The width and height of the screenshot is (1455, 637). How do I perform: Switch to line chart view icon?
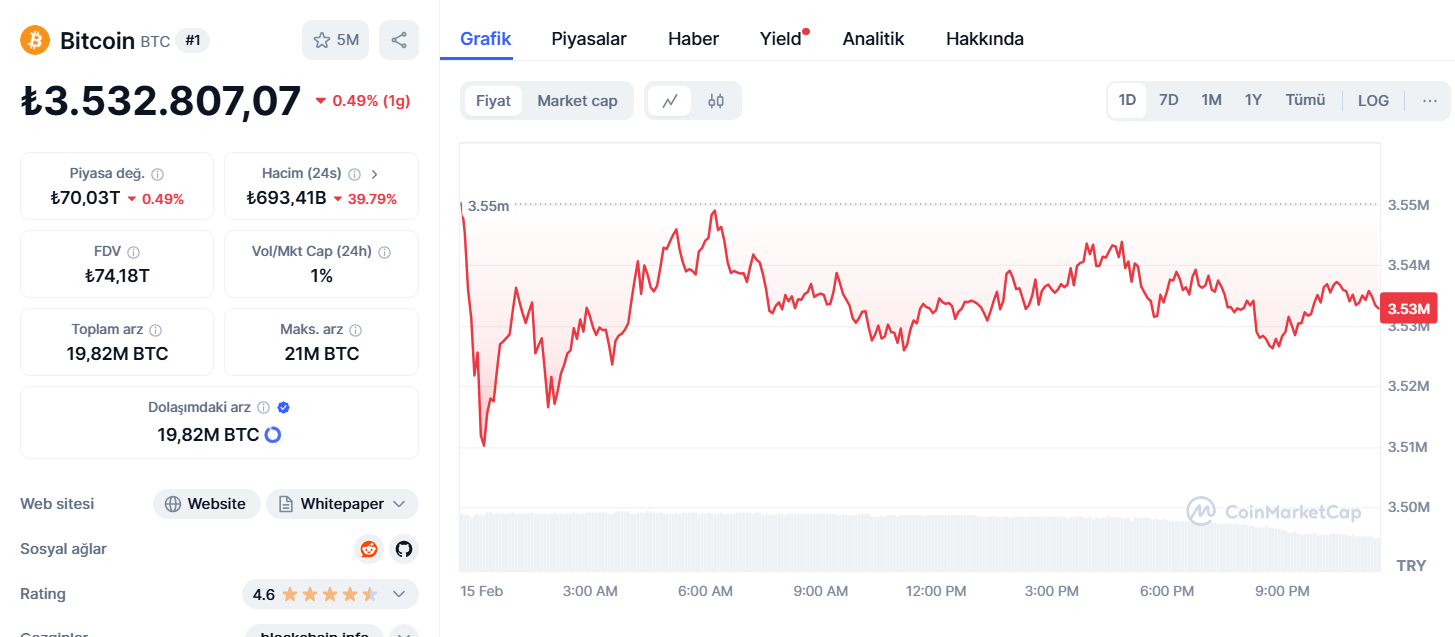click(670, 101)
